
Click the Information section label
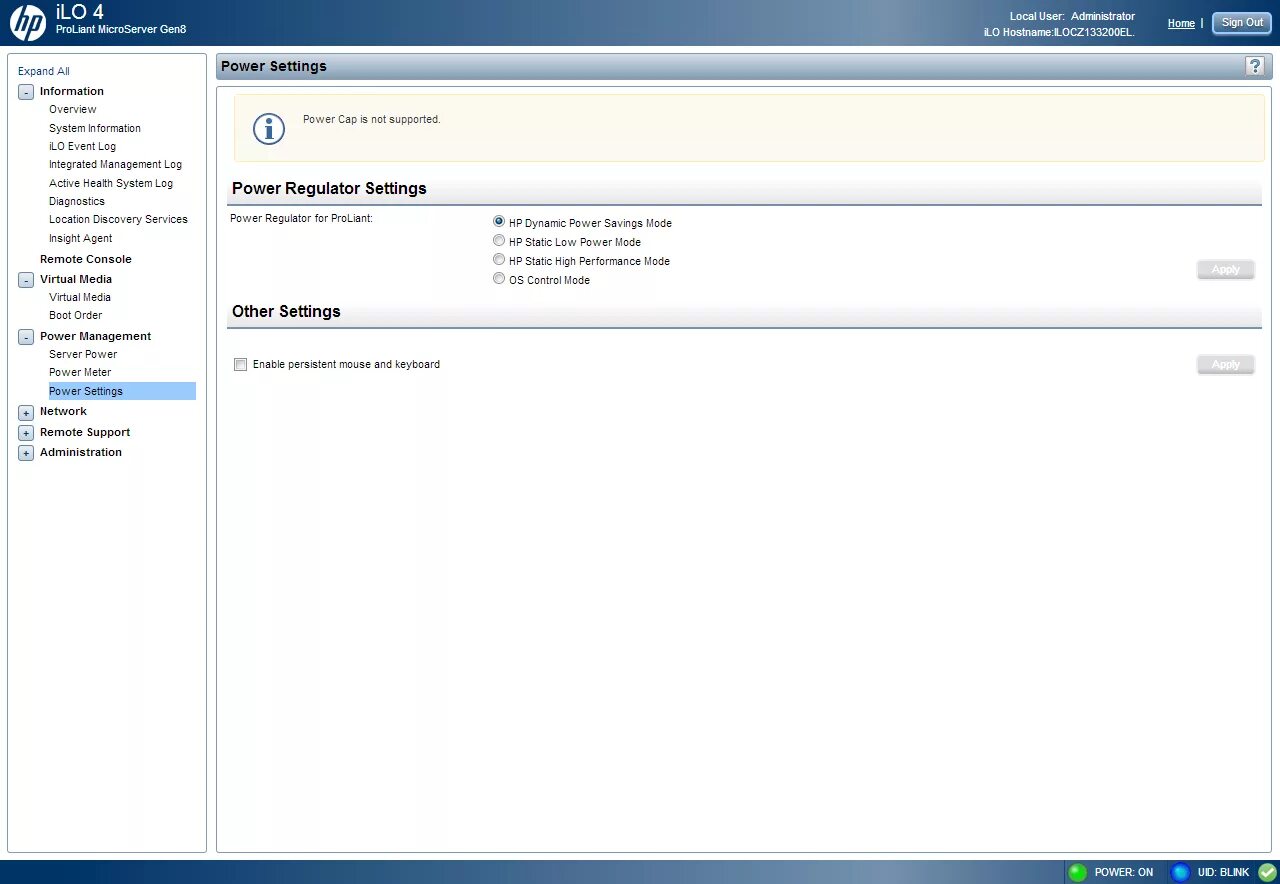point(72,91)
